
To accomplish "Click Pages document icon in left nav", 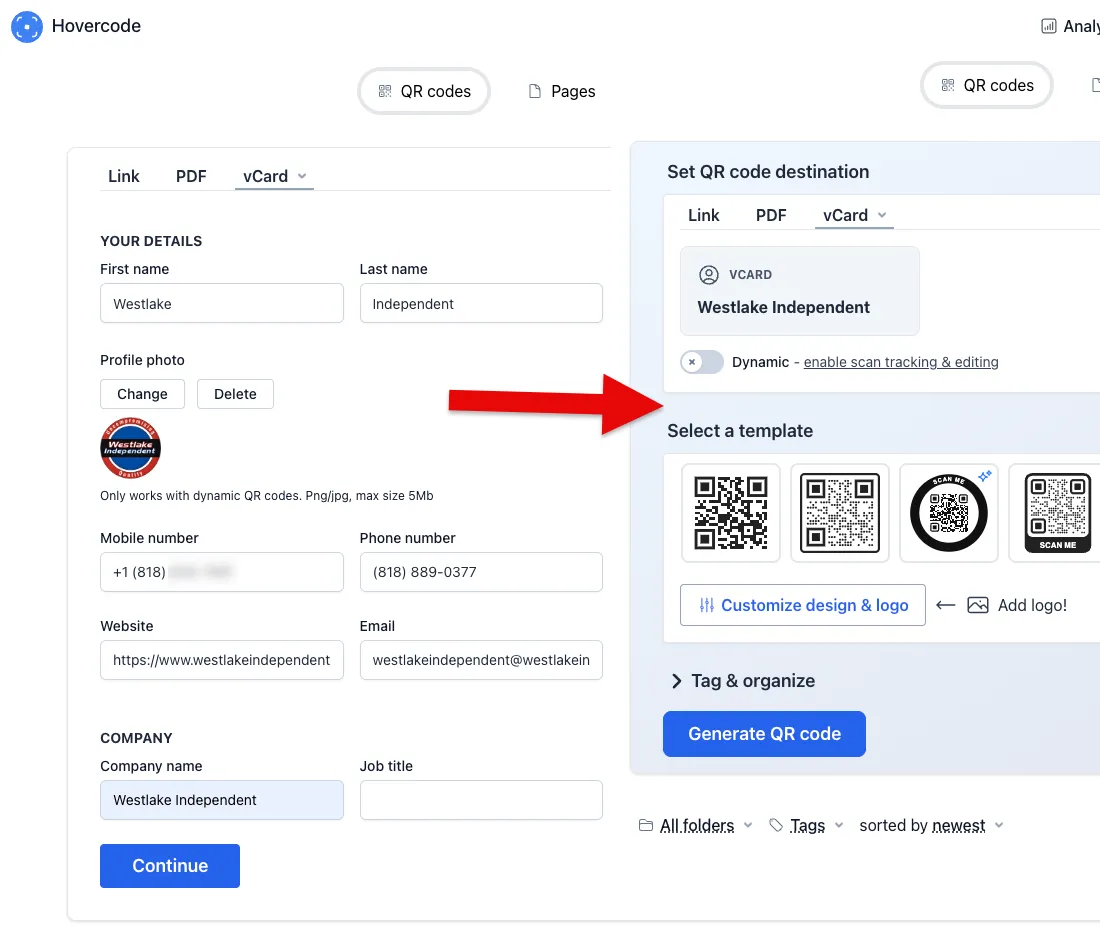I will (x=535, y=91).
